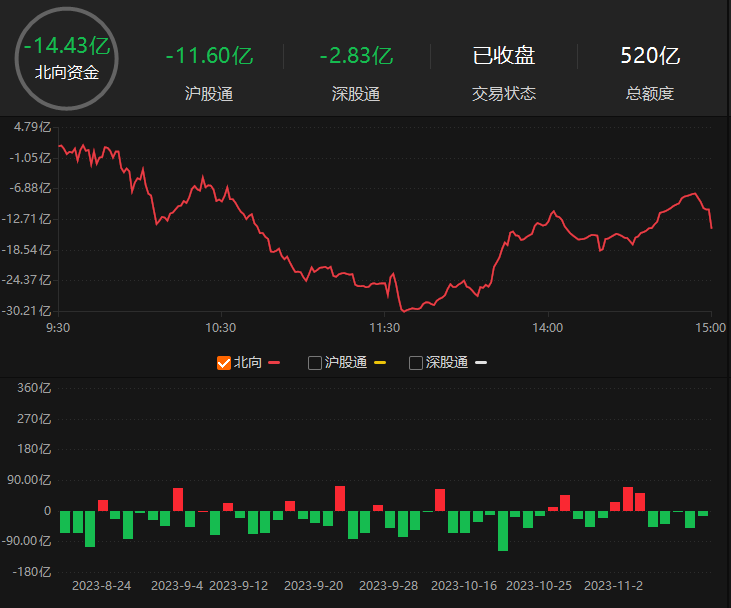The width and height of the screenshot is (731, 608).
Task: Click the 520亿 total quota value
Action: pyautogui.click(x=650, y=56)
